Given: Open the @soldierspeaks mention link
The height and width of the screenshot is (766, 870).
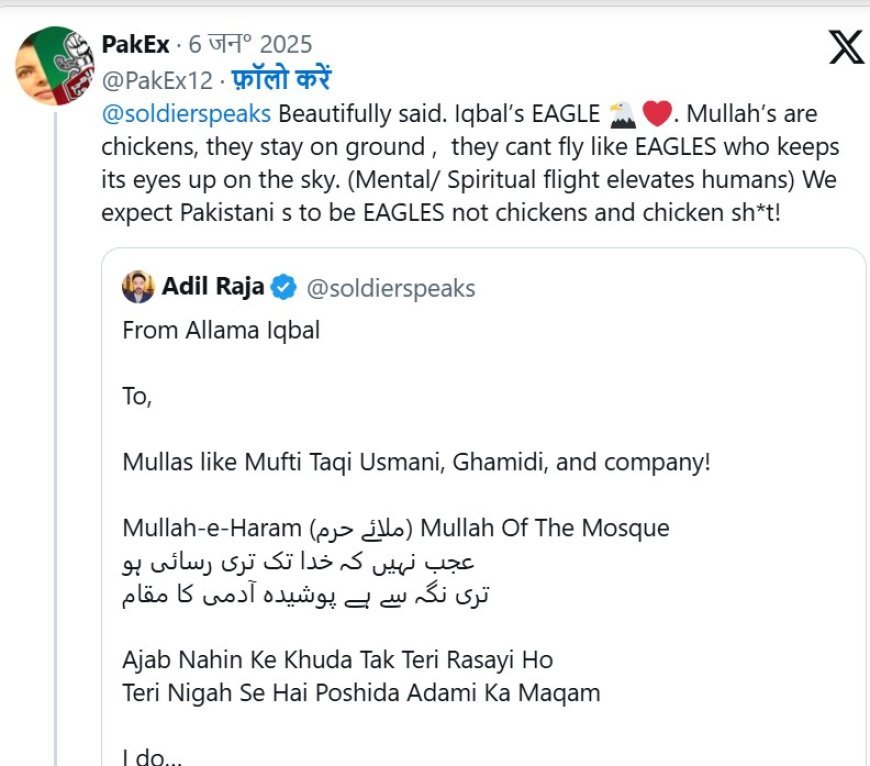Looking at the screenshot, I should [x=186, y=114].
